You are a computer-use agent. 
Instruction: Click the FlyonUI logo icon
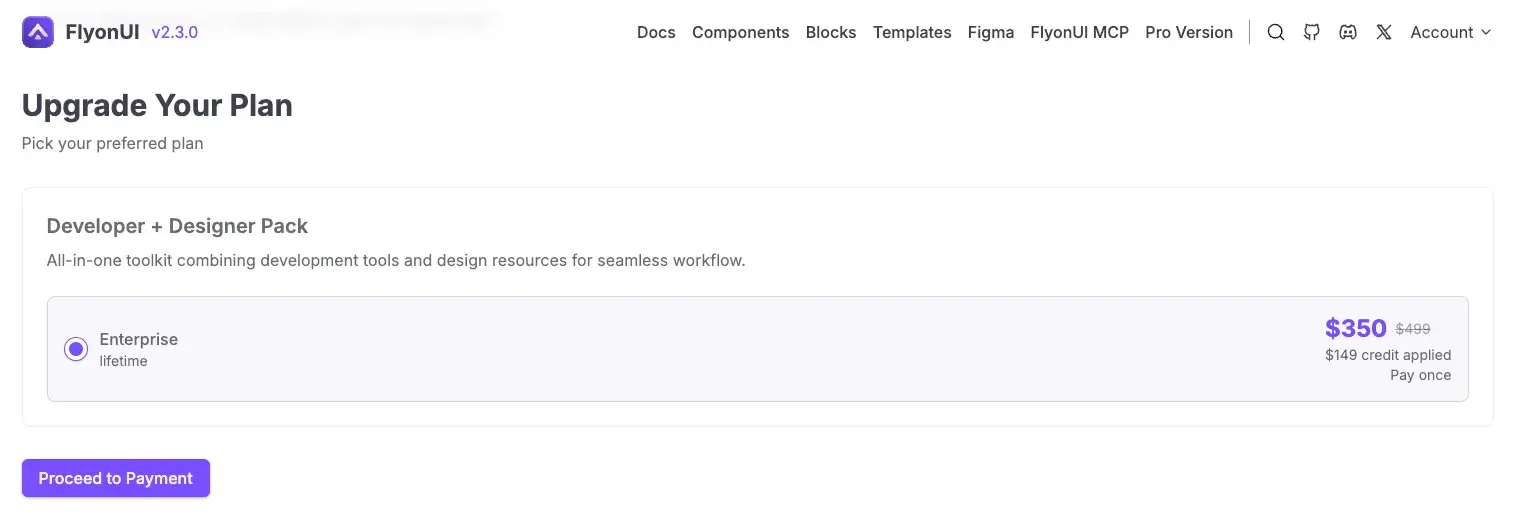(38, 32)
